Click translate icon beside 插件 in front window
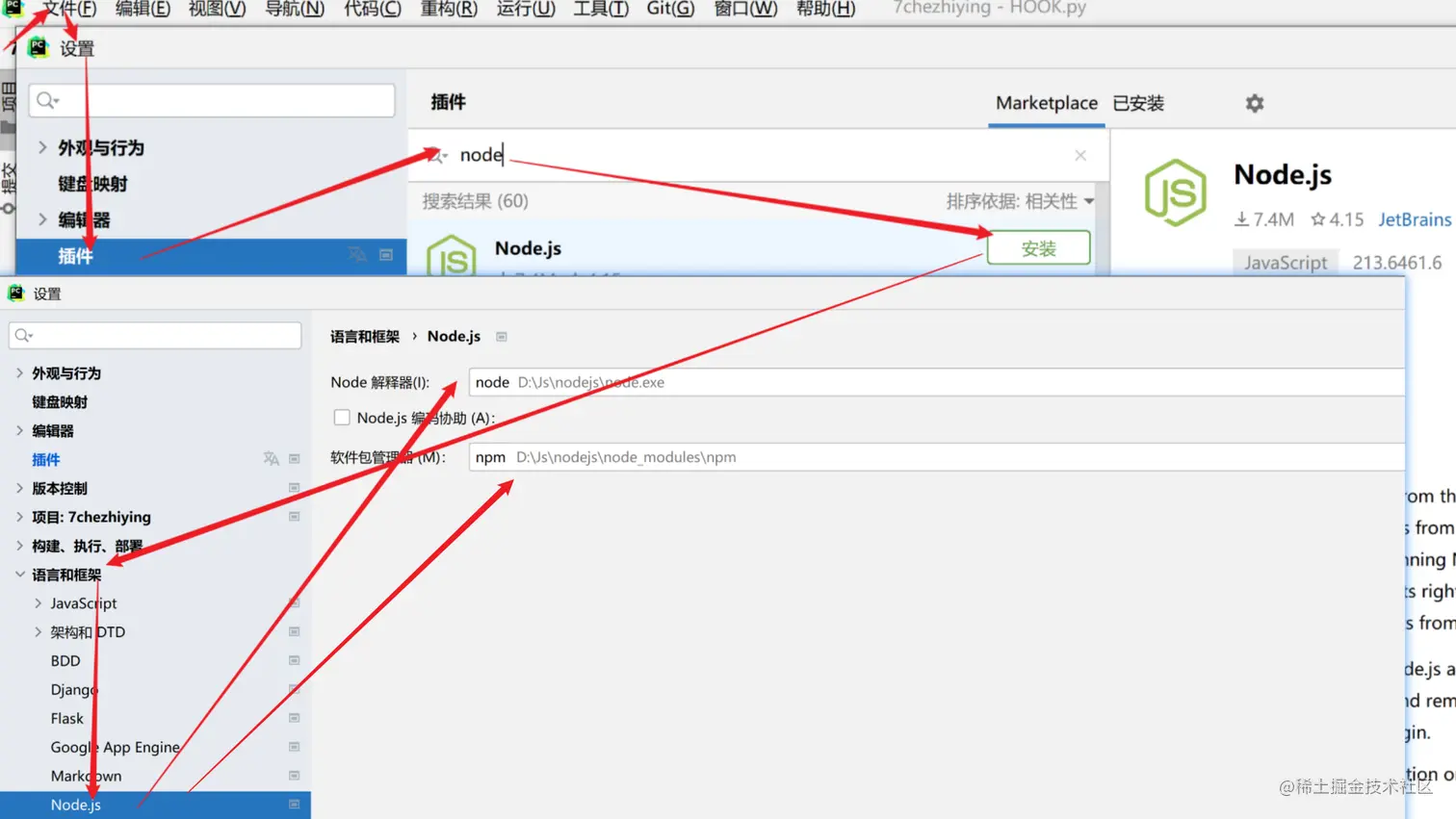This screenshot has width=1456, height=819. 271,459
